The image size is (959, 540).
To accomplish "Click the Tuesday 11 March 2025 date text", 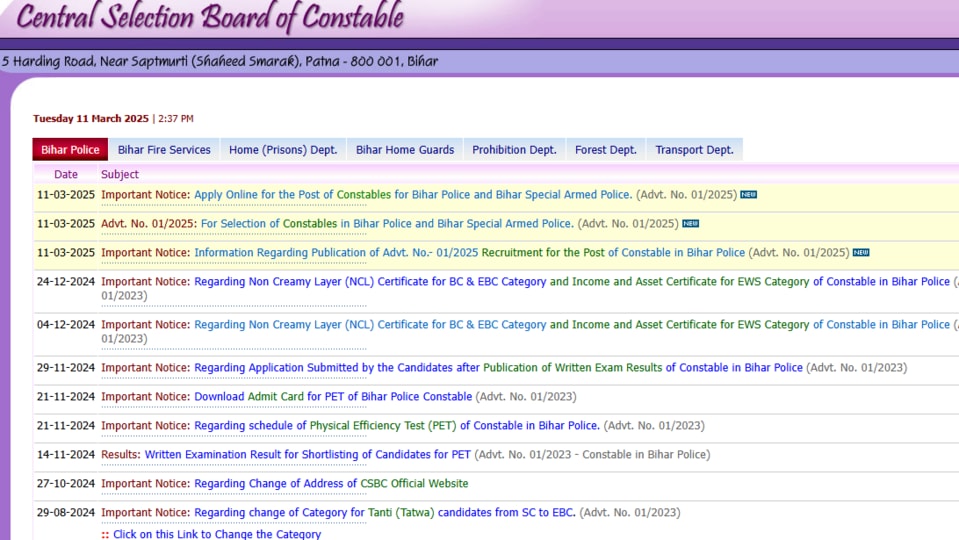I will pos(91,119).
